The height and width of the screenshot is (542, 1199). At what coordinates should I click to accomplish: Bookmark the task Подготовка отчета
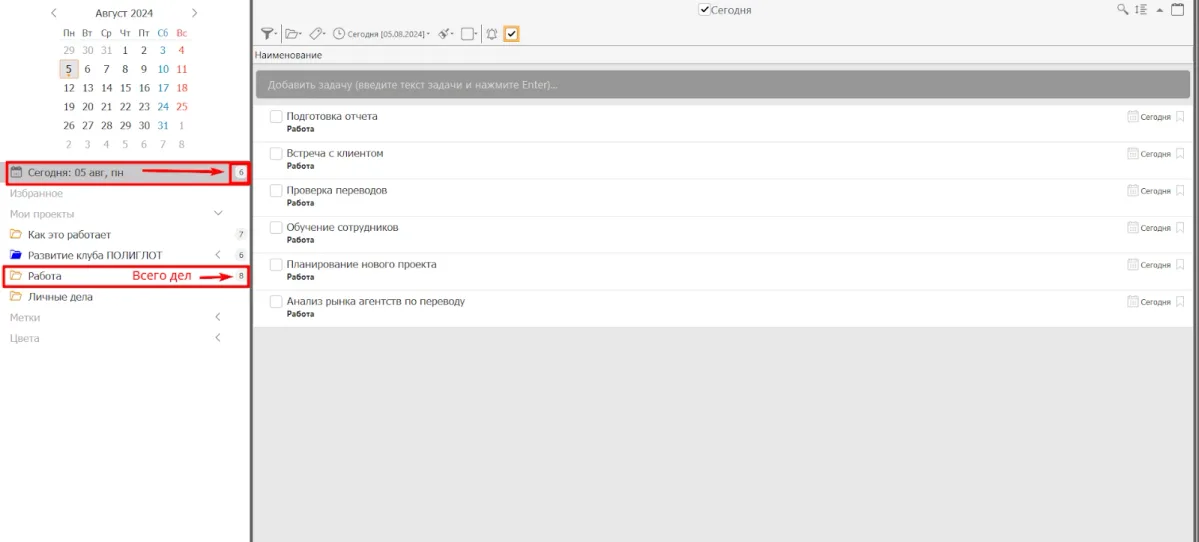[1180, 117]
